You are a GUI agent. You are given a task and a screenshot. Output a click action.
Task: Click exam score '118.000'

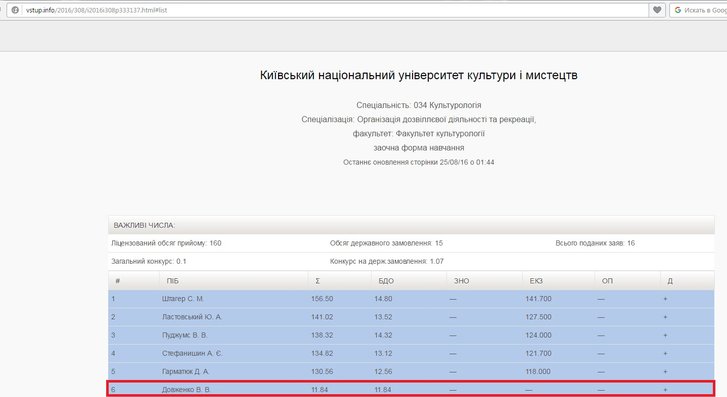click(538, 371)
